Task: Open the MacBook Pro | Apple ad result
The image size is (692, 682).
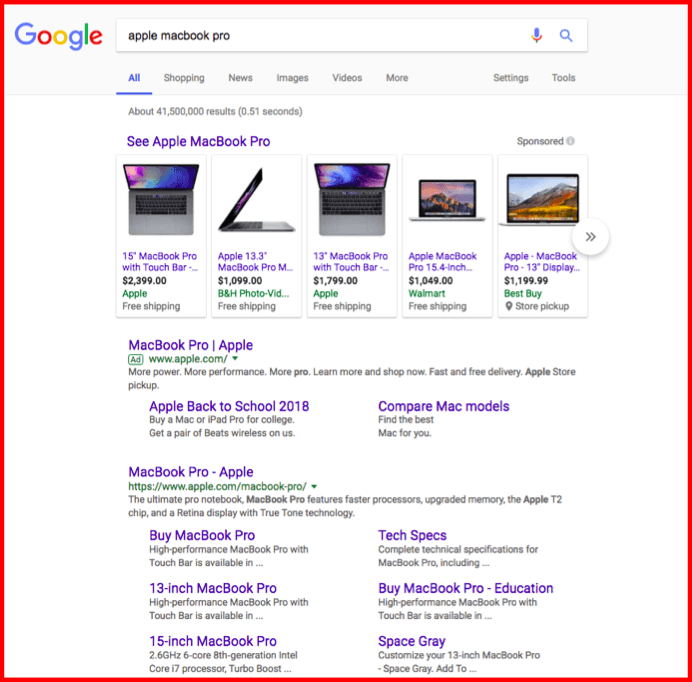Action: click(x=191, y=345)
